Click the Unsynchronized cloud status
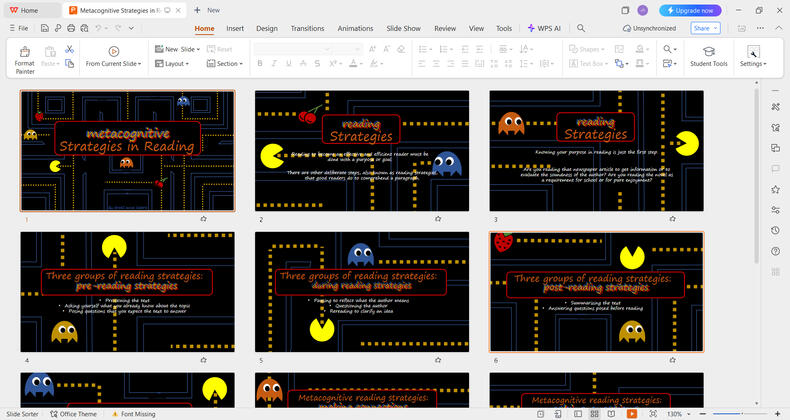The image size is (790, 420). pos(649,28)
